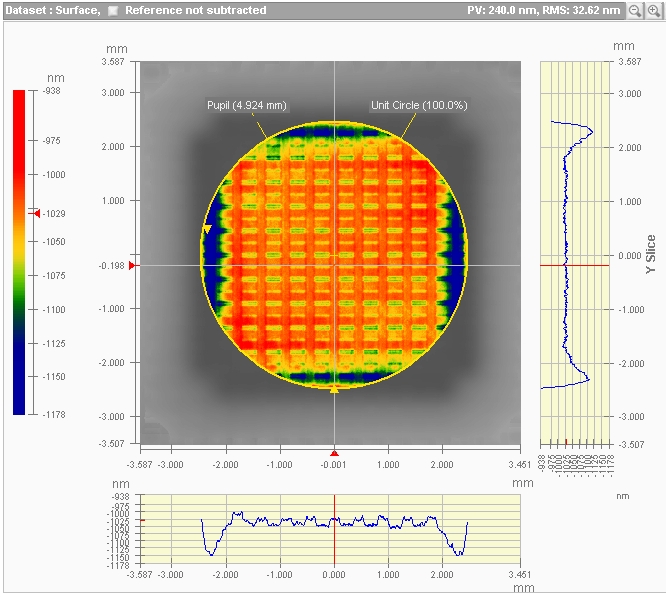Click the Dataset : Surface title text
This screenshot has height=597, width=666.
click(53, 10)
